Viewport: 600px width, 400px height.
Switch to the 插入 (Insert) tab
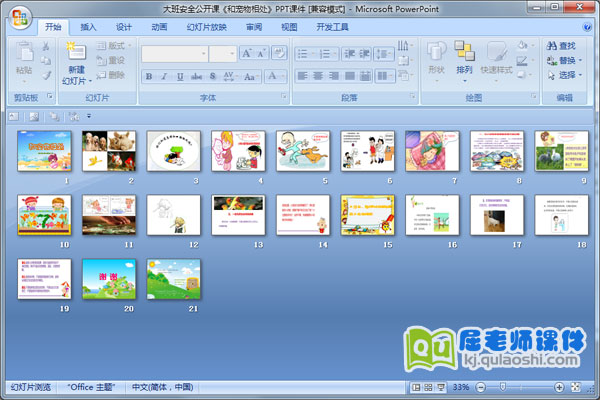89,28
